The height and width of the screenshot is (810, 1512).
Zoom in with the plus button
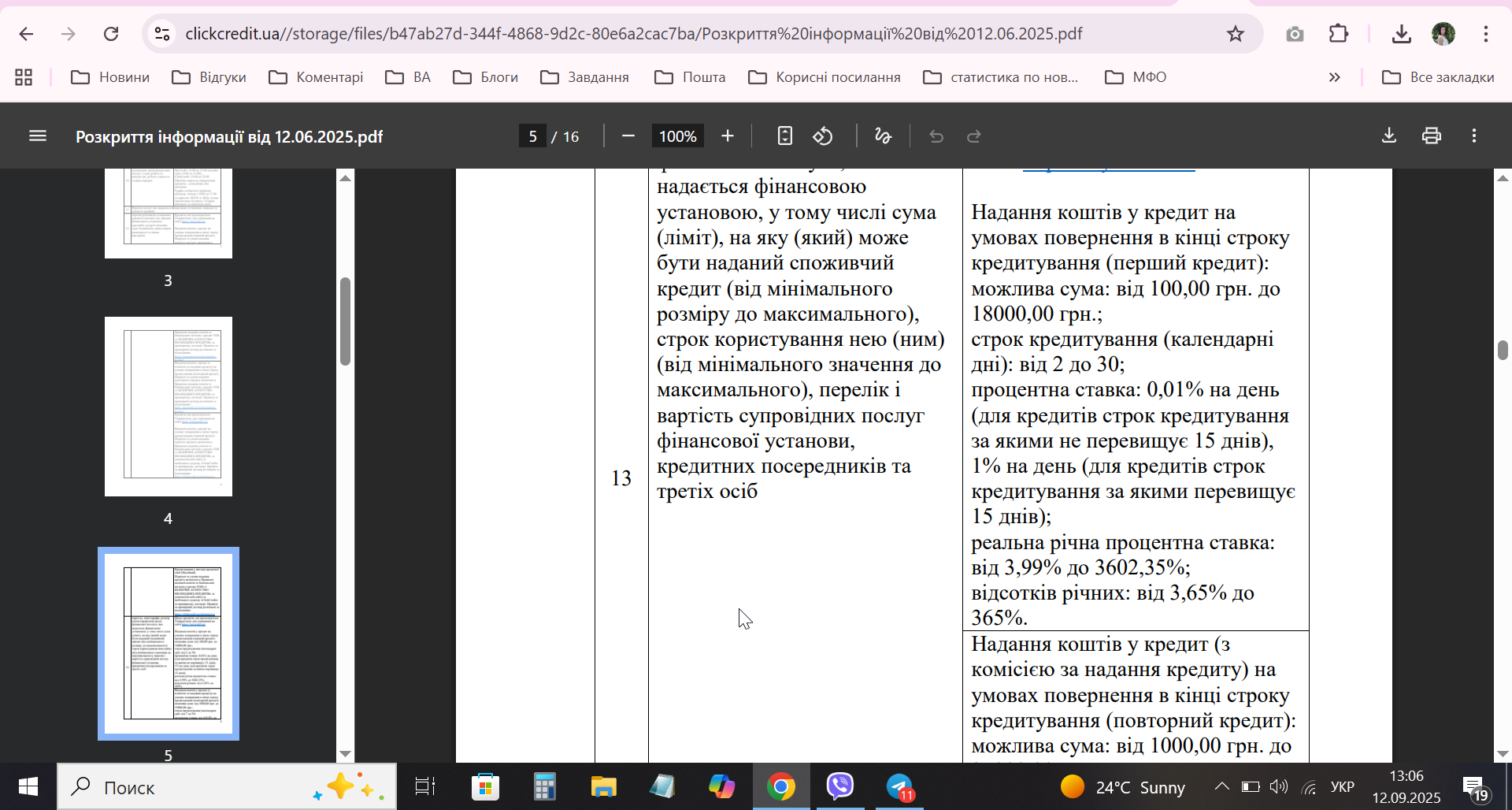coord(728,136)
